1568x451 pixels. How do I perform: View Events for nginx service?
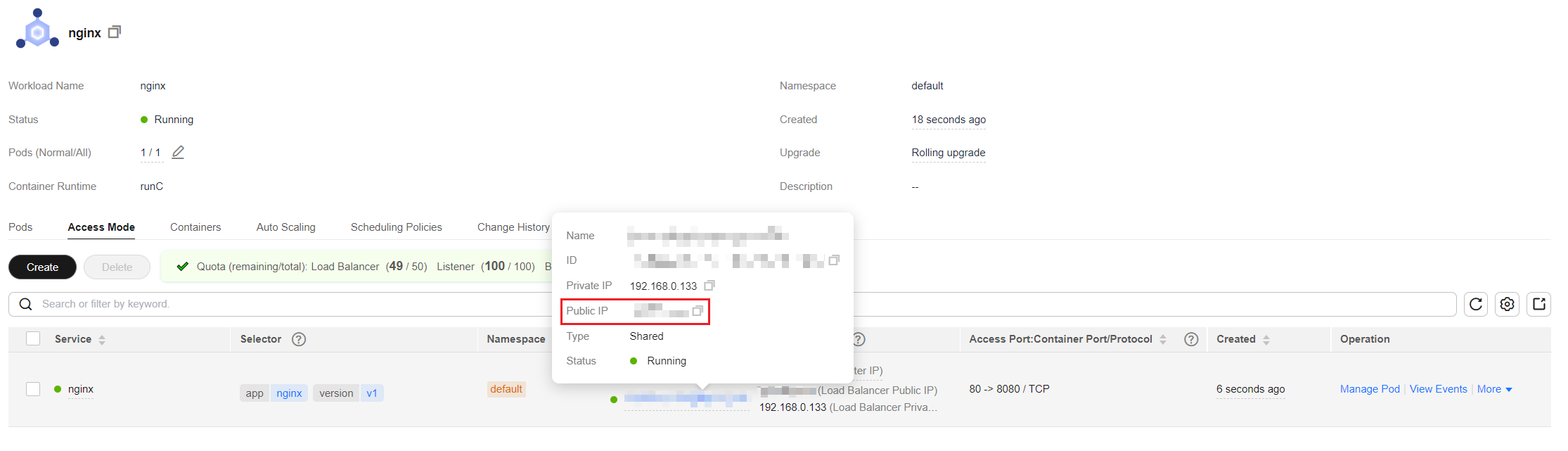pyautogui.click(x=1438, y=389)
